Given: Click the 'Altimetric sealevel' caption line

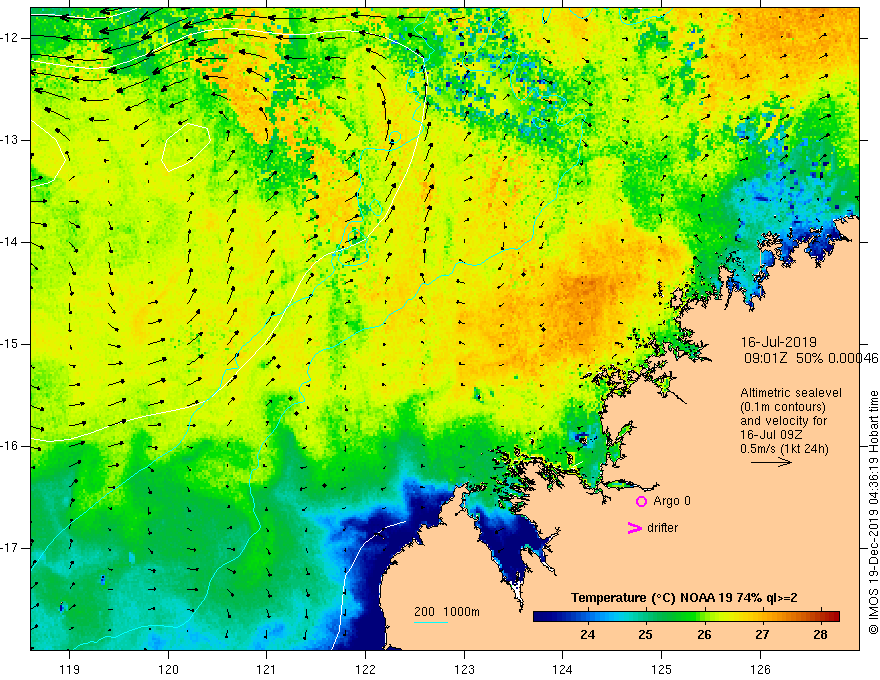Looking at the screenshot, I should pyautogui.click(x=791, y=393).
